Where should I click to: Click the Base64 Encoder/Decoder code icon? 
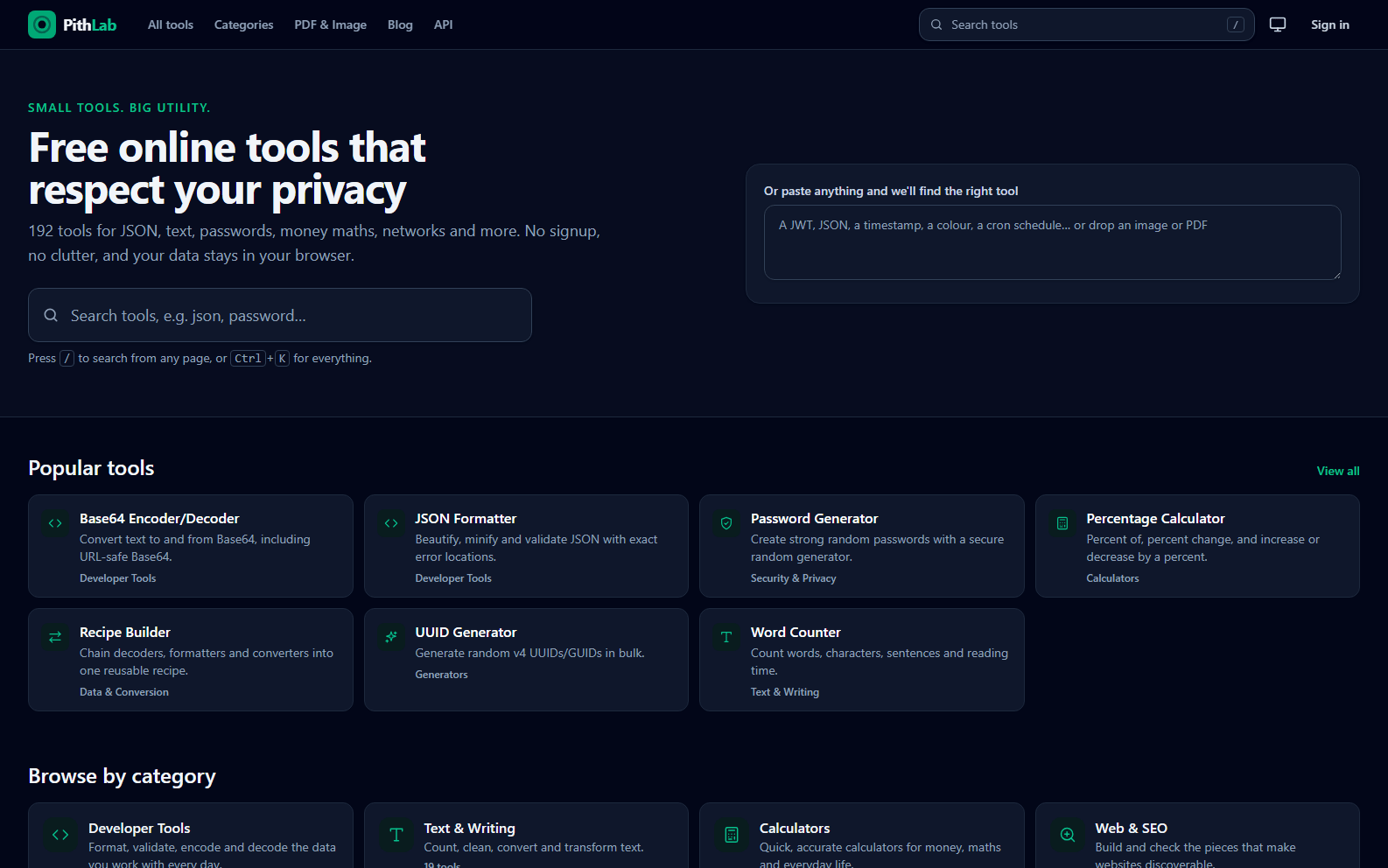(55, 523)
